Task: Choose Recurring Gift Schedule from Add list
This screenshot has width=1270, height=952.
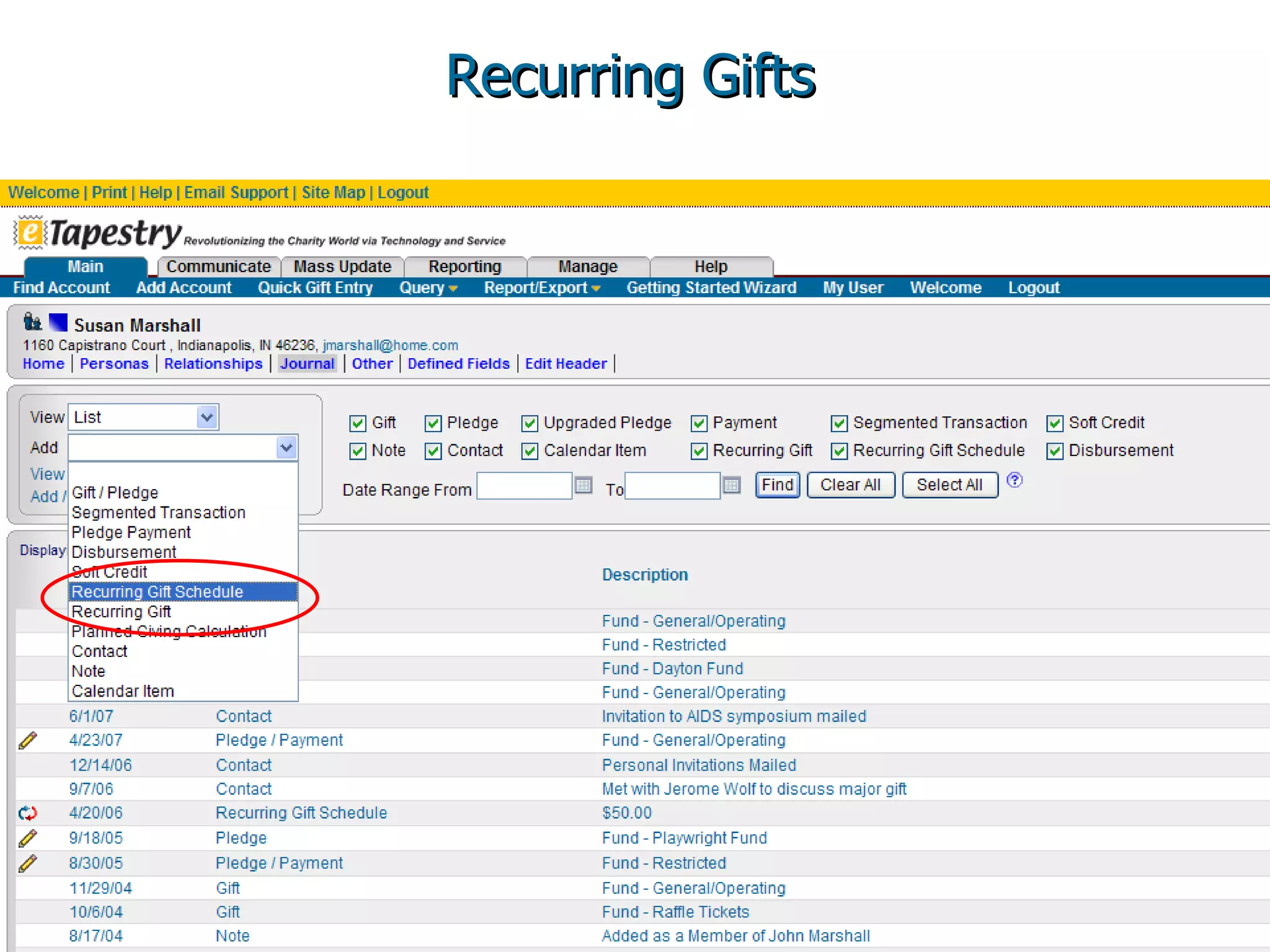Action: [x=158, y=592]
